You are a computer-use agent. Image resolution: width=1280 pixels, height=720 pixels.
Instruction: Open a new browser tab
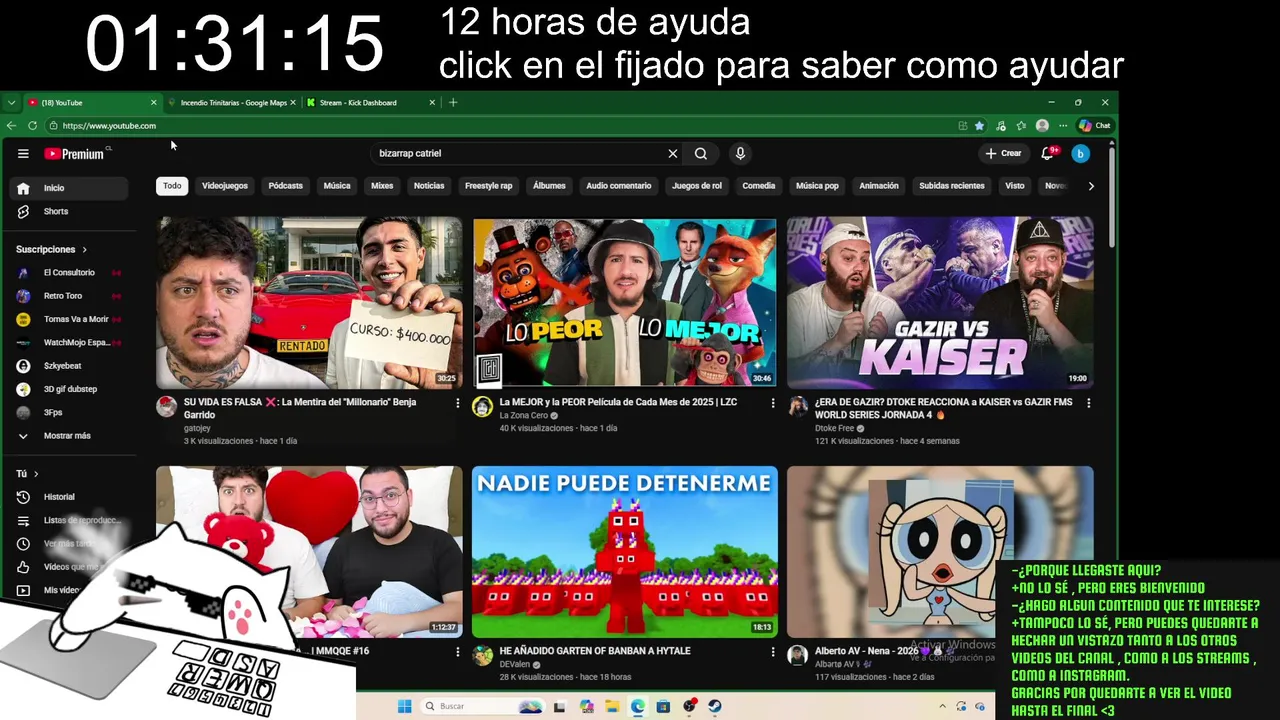[453, 102]
